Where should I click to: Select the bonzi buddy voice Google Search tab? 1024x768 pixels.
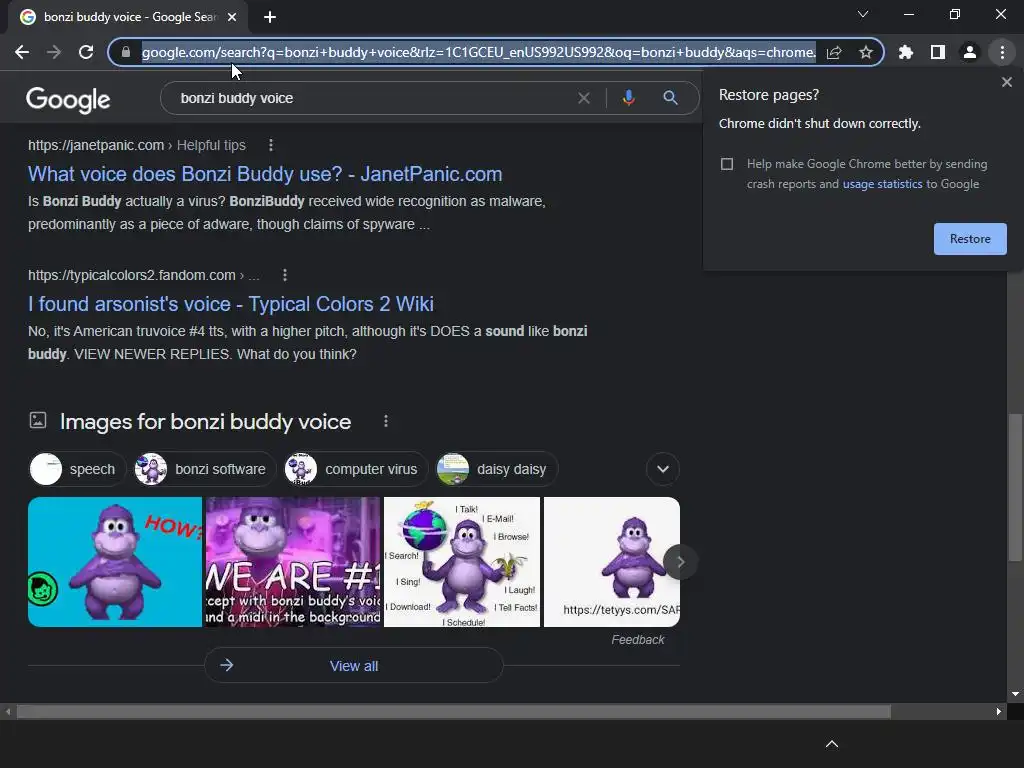pyautogui.click(x=129, y=17)
